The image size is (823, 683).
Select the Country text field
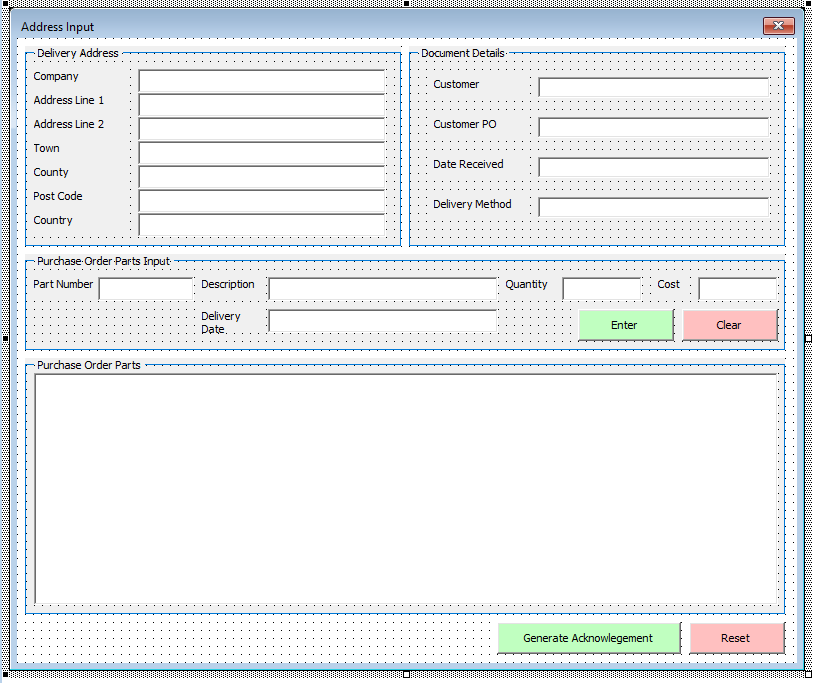click(x=261, y=225)
